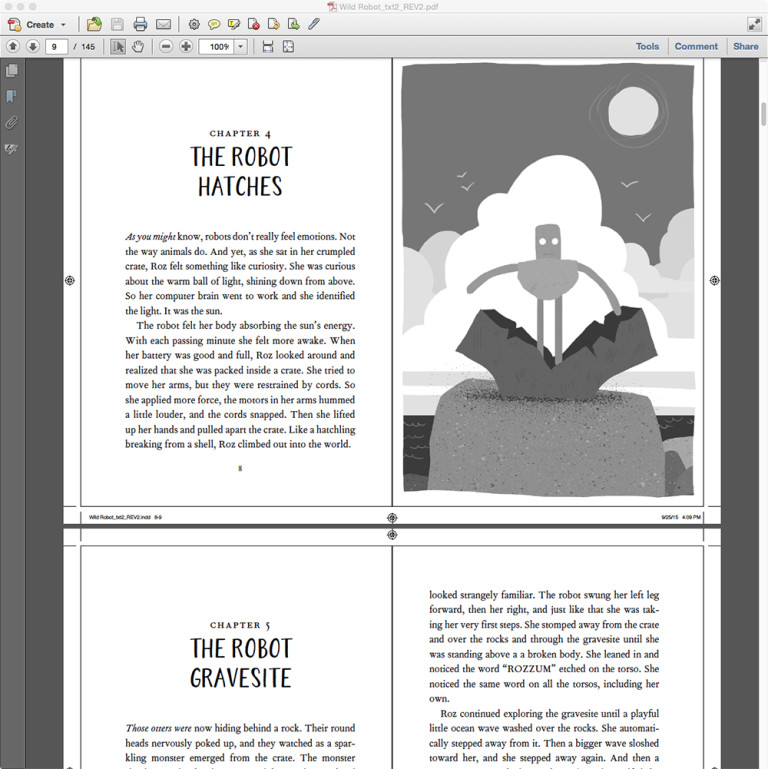
Task: Add a sticky note comment
Action: [214, 24]
